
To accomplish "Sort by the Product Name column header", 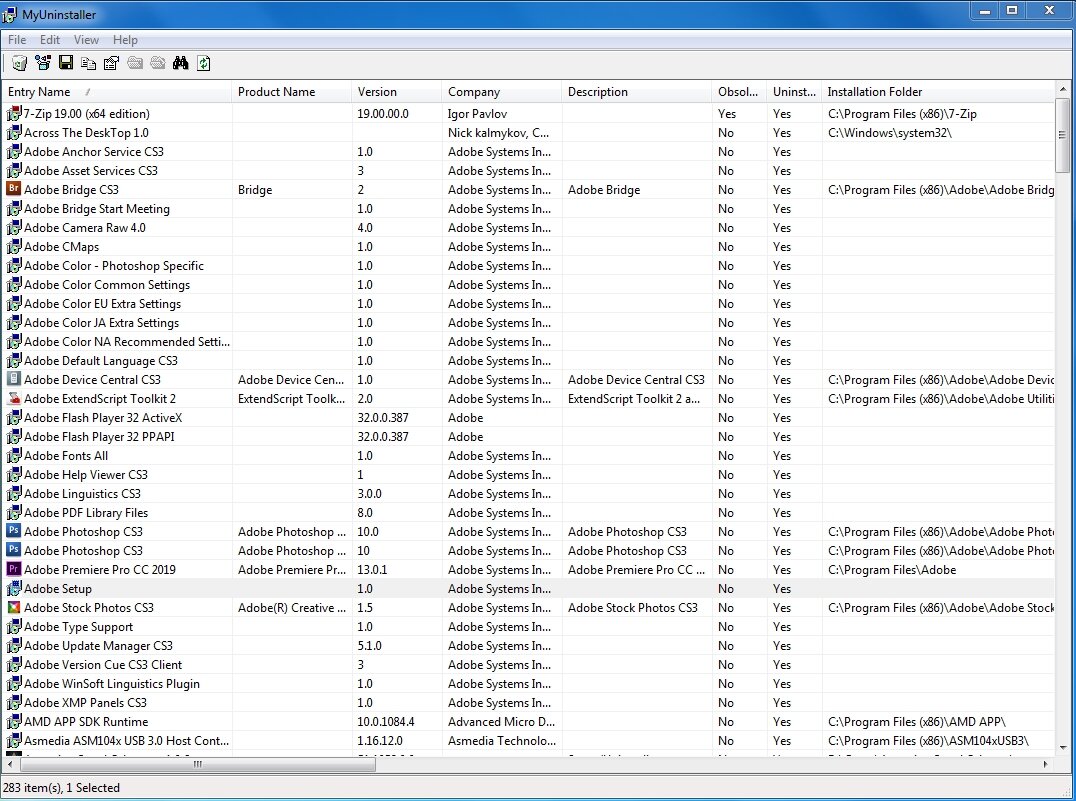I will [292, 92].
